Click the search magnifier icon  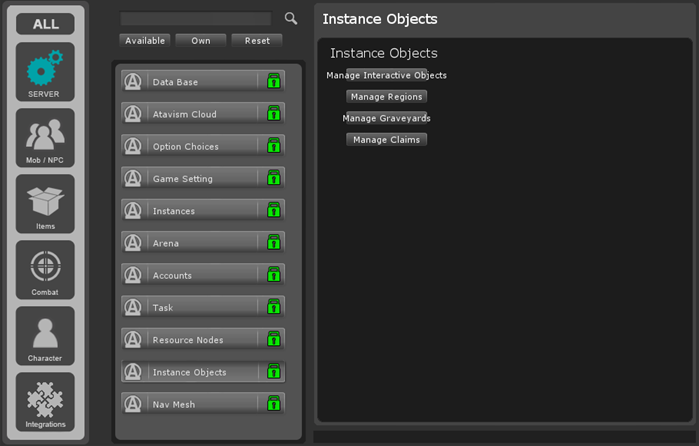(x=291, y=18)
